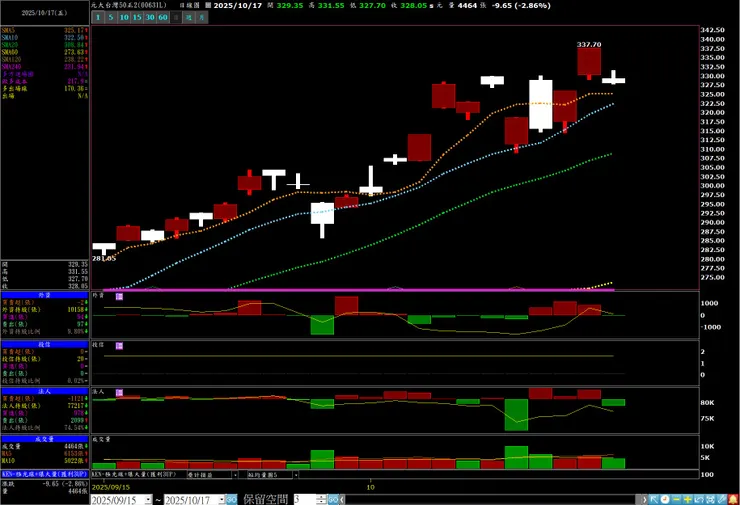Screen dimensions: 740x505
Task: Select the drawing pen icon
Action: tap(722, 499)
